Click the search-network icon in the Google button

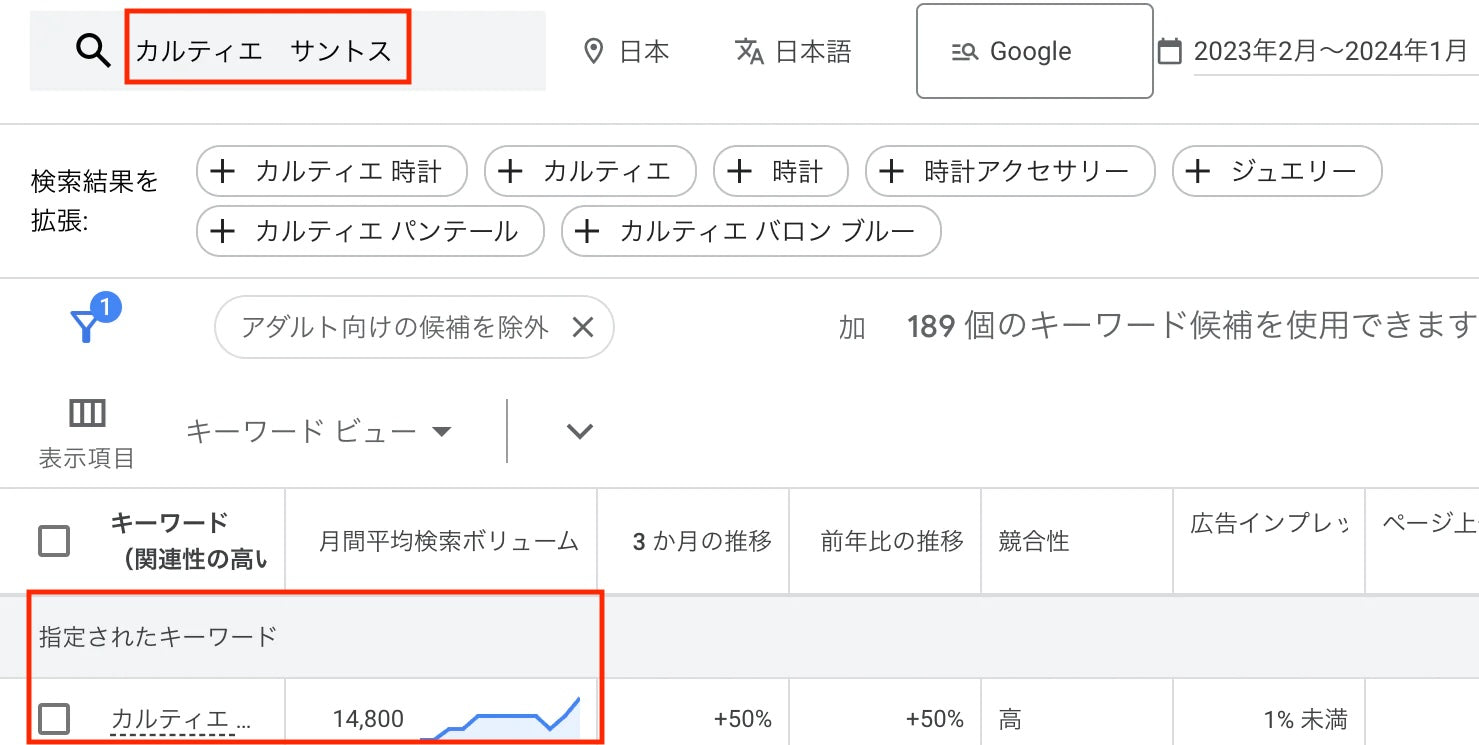[x=964, y=52]
